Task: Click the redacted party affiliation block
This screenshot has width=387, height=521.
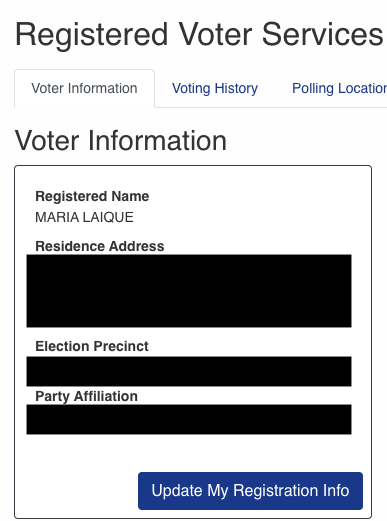Action: click(189, 419)
